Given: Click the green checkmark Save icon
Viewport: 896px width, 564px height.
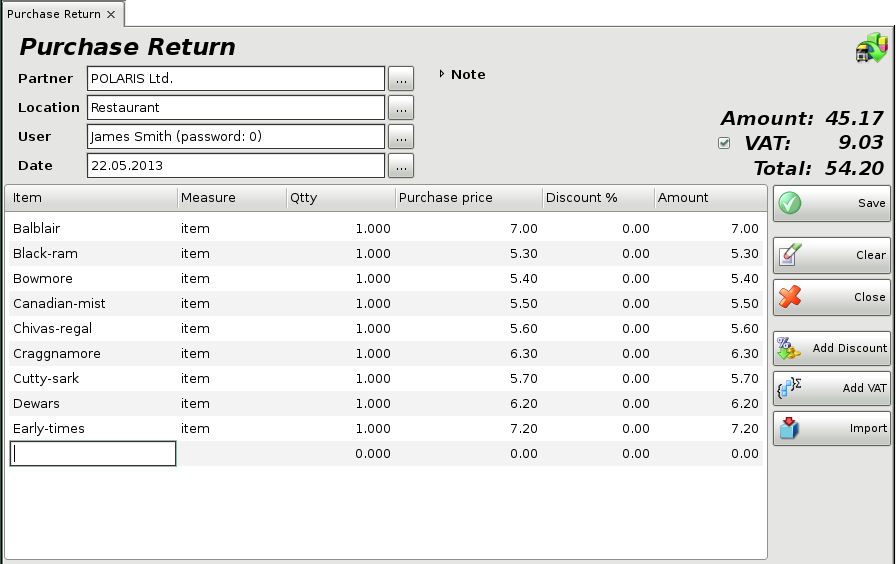Looking at the screenshot, I should coord(790,203).
